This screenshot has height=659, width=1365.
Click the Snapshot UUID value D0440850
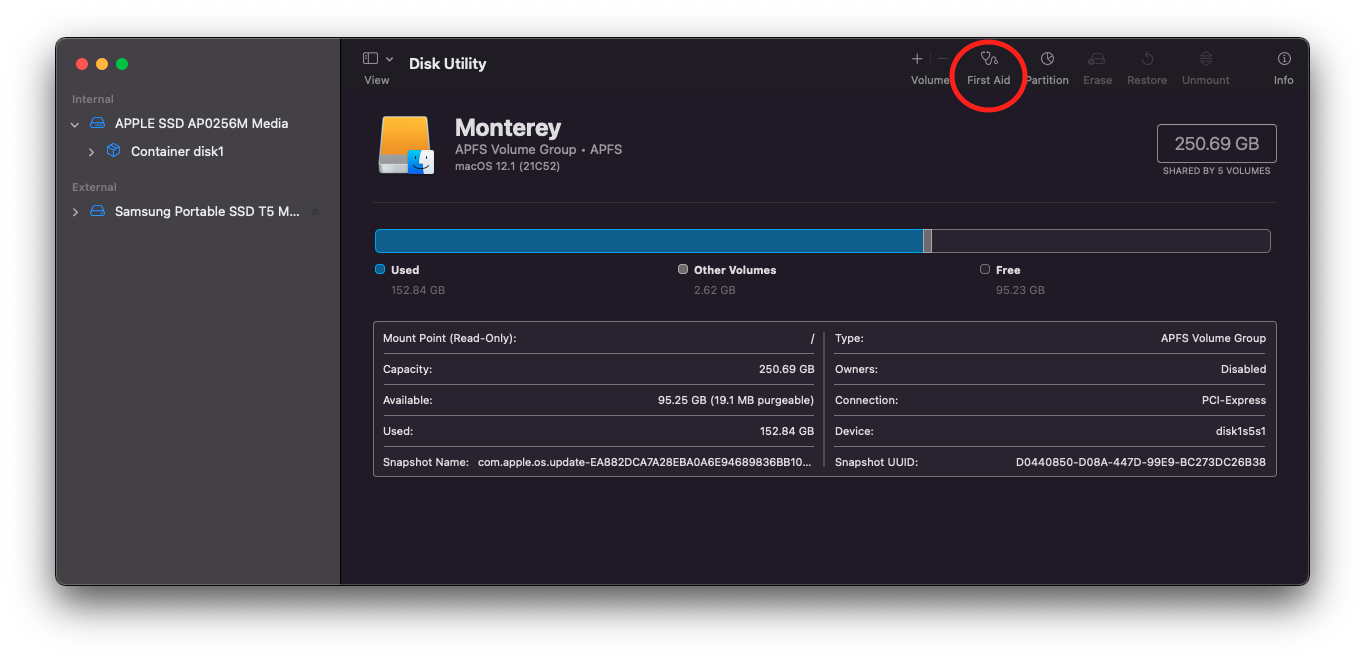(1141, 462)
